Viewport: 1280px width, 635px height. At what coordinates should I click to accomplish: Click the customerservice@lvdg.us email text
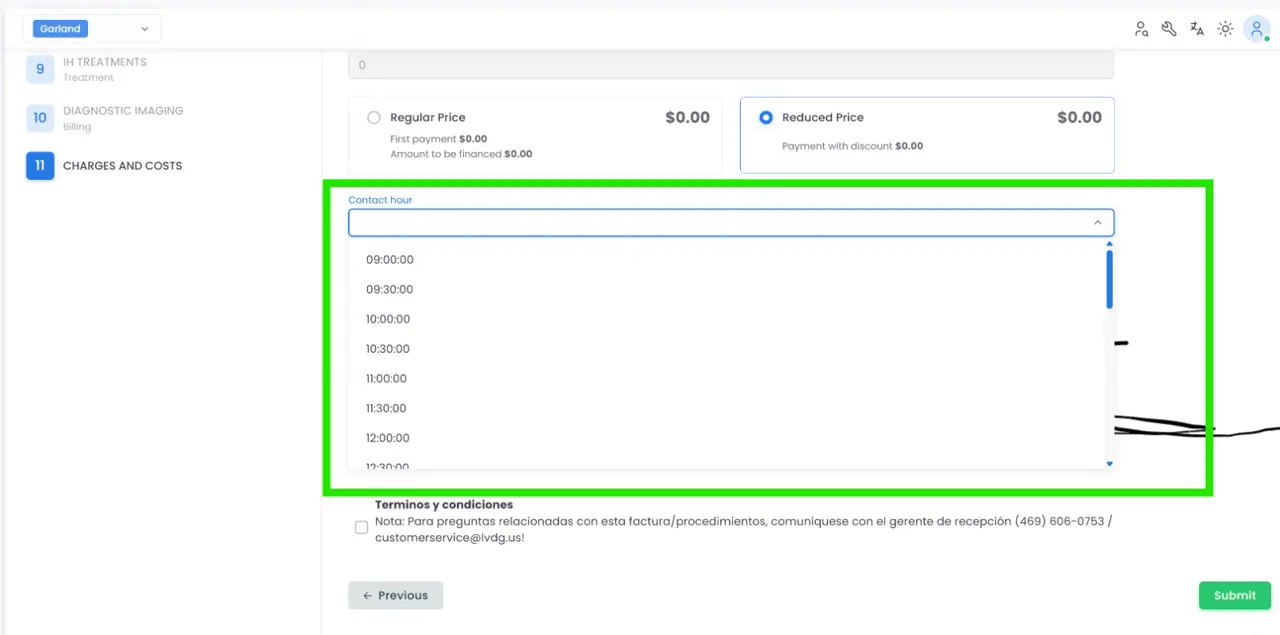[450, 537]
